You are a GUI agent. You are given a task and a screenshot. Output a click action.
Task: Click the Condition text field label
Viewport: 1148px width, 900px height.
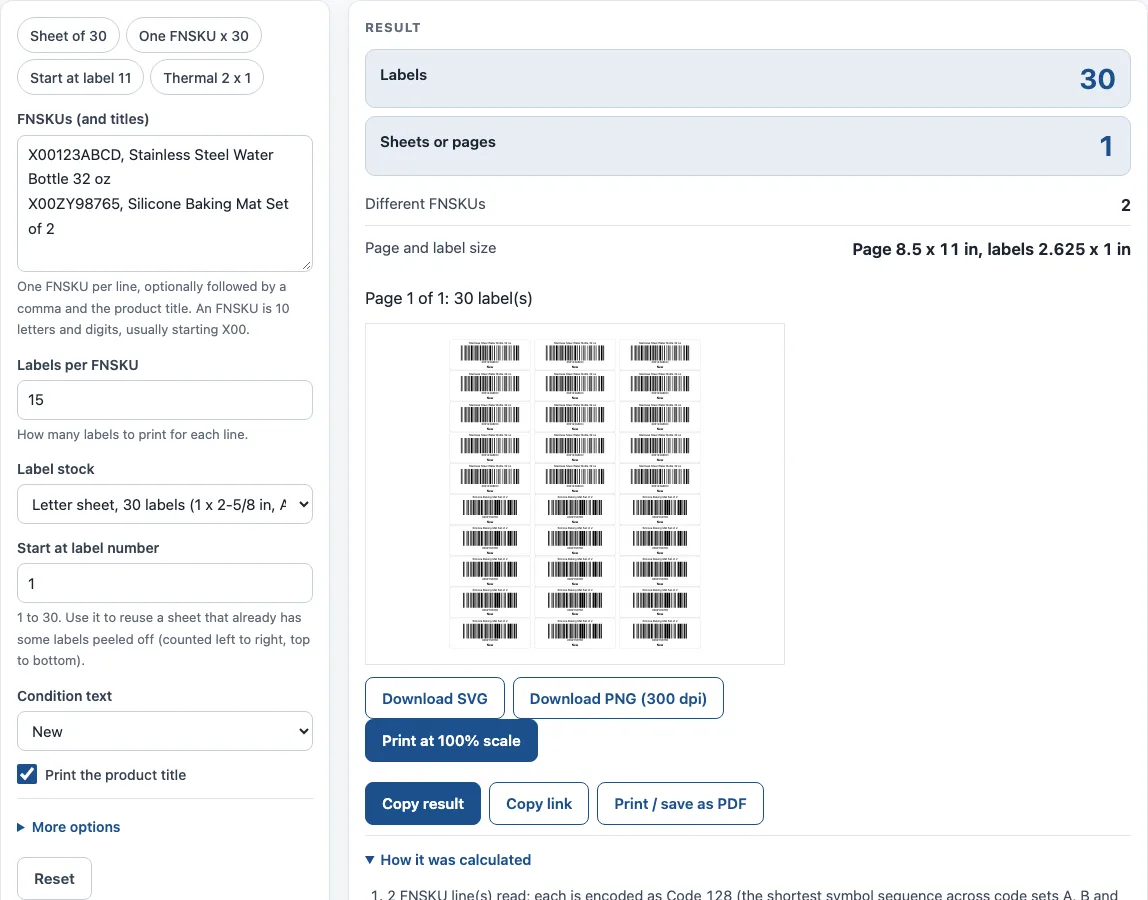point(64,696)
